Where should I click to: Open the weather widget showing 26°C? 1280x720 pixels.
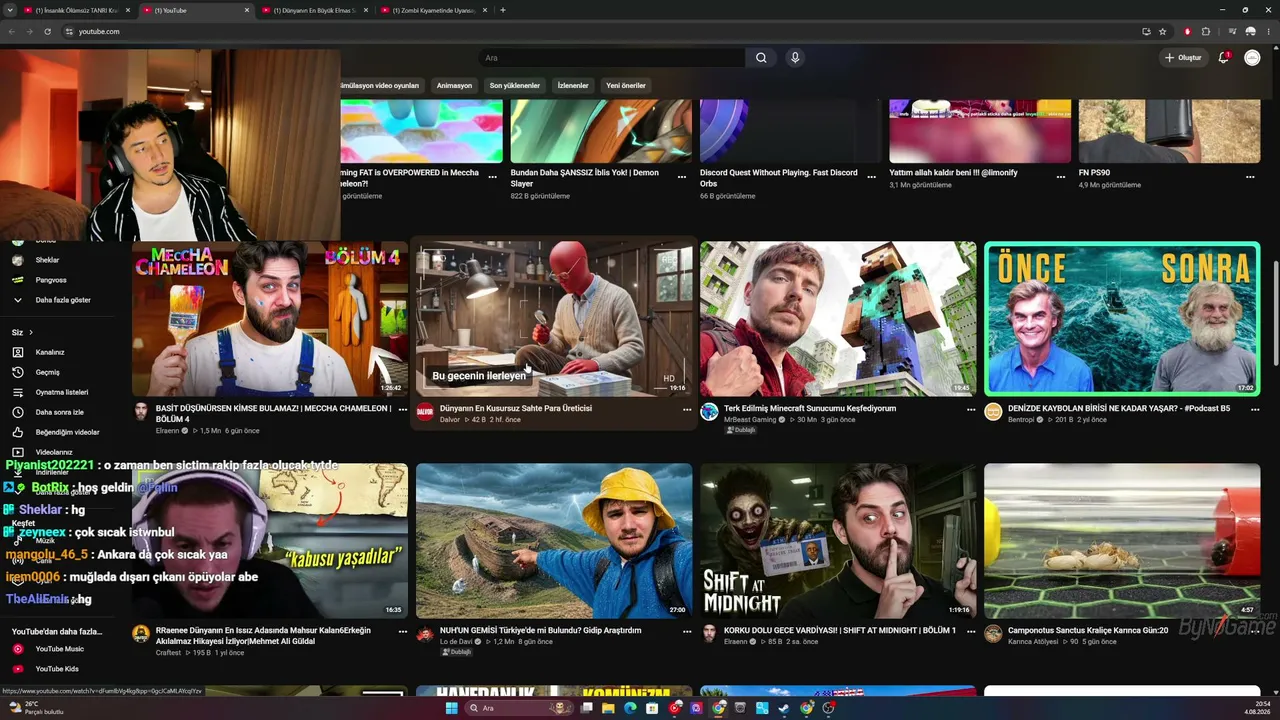[x=37, y=708]
